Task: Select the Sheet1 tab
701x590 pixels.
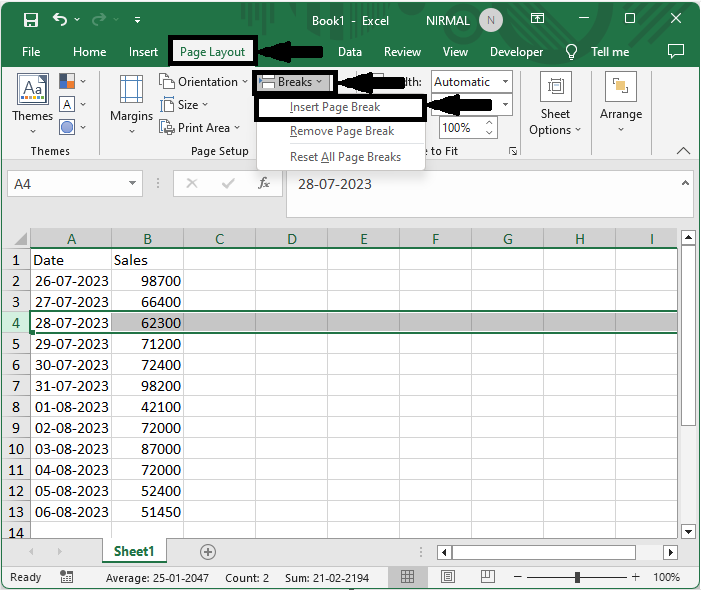Action: [x=134, y=552]
